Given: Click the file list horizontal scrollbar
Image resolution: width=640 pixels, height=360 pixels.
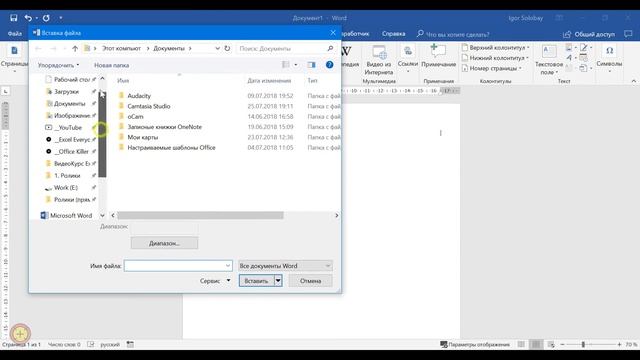Looking at the screenshot, I should tap(200, 216).
